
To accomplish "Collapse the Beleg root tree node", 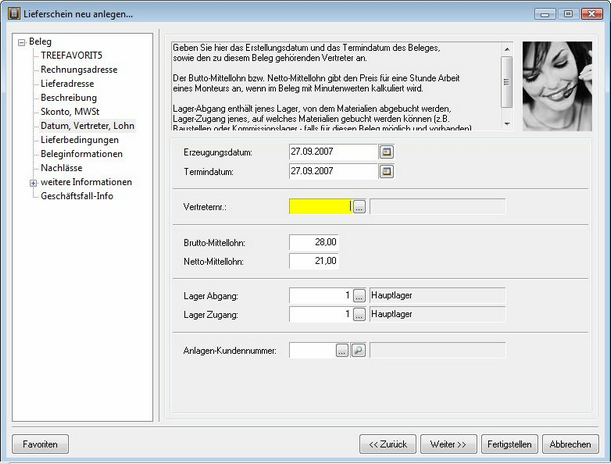I will pyautogui.click(x=21, y=42).
